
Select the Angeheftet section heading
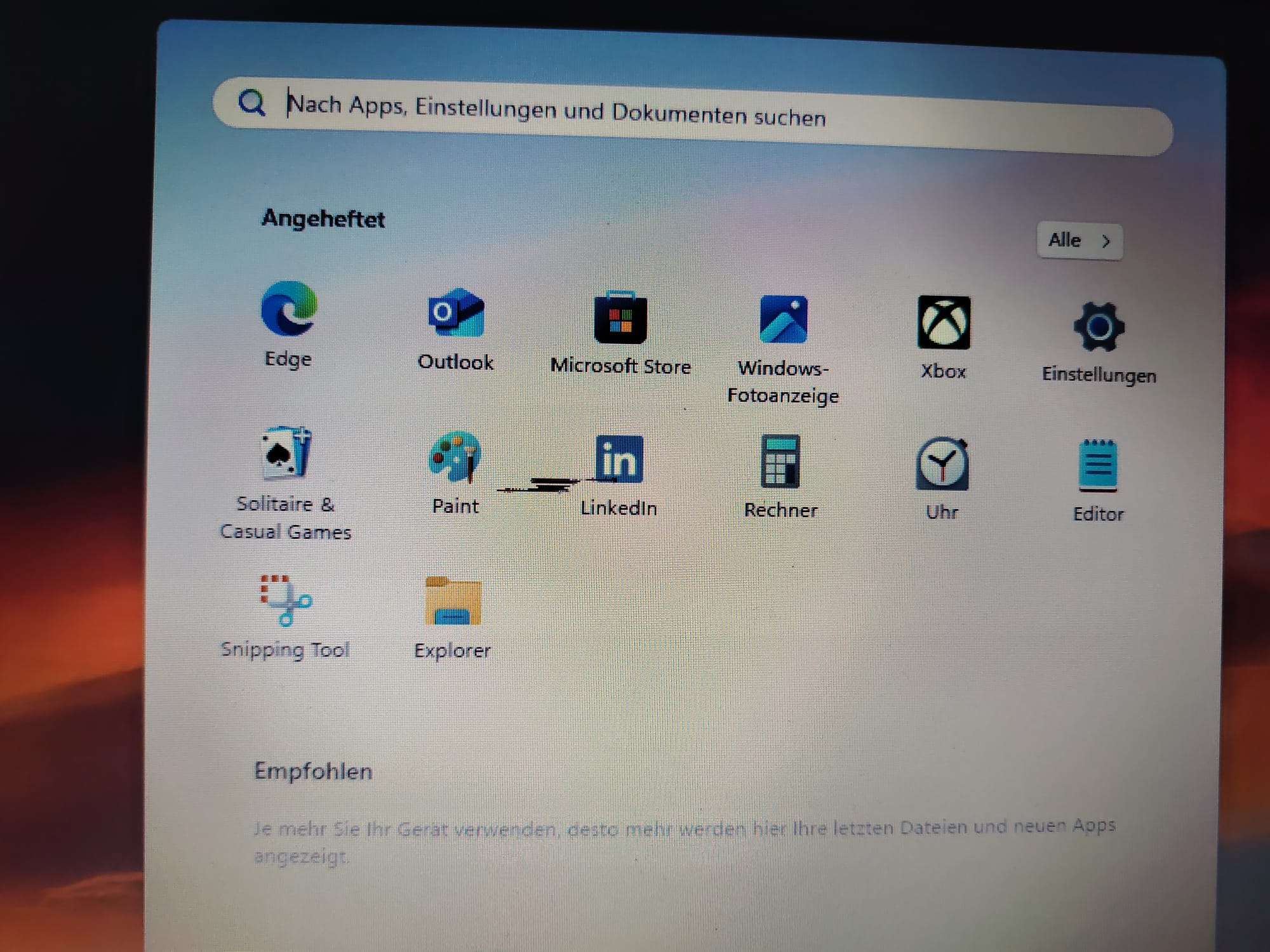[x=323, y=219]
